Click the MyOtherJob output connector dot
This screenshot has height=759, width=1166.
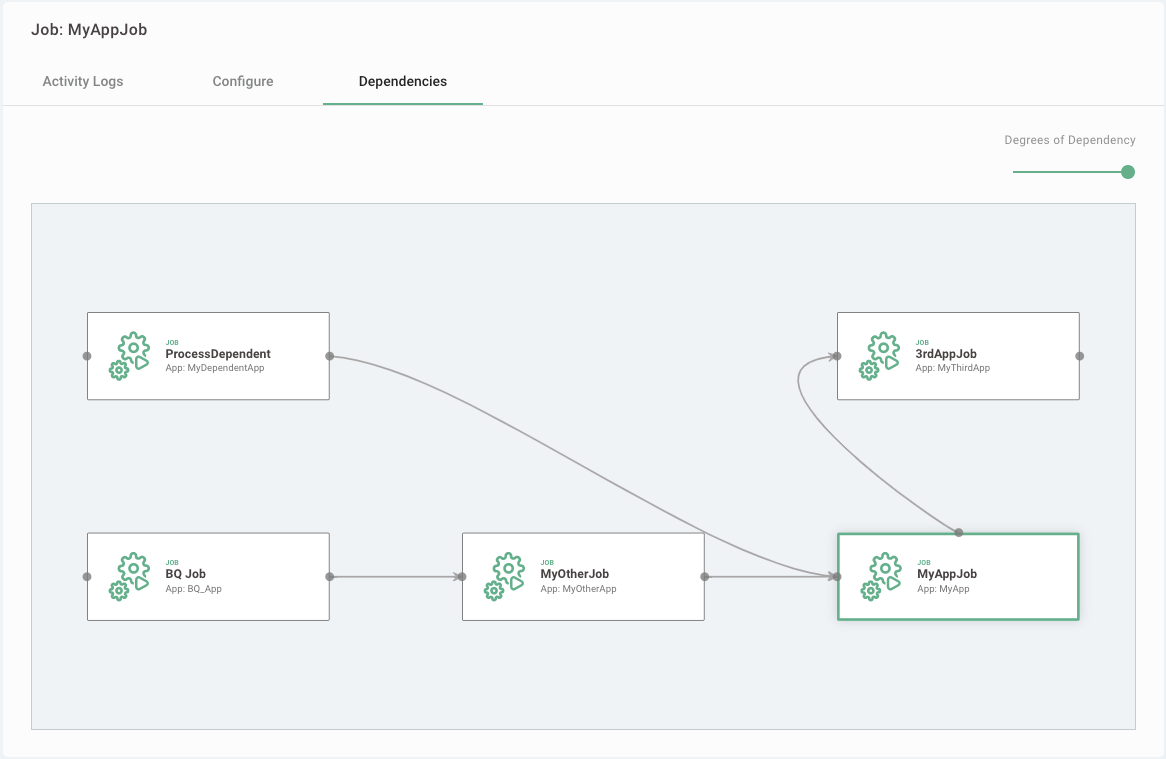coord(704,577)
